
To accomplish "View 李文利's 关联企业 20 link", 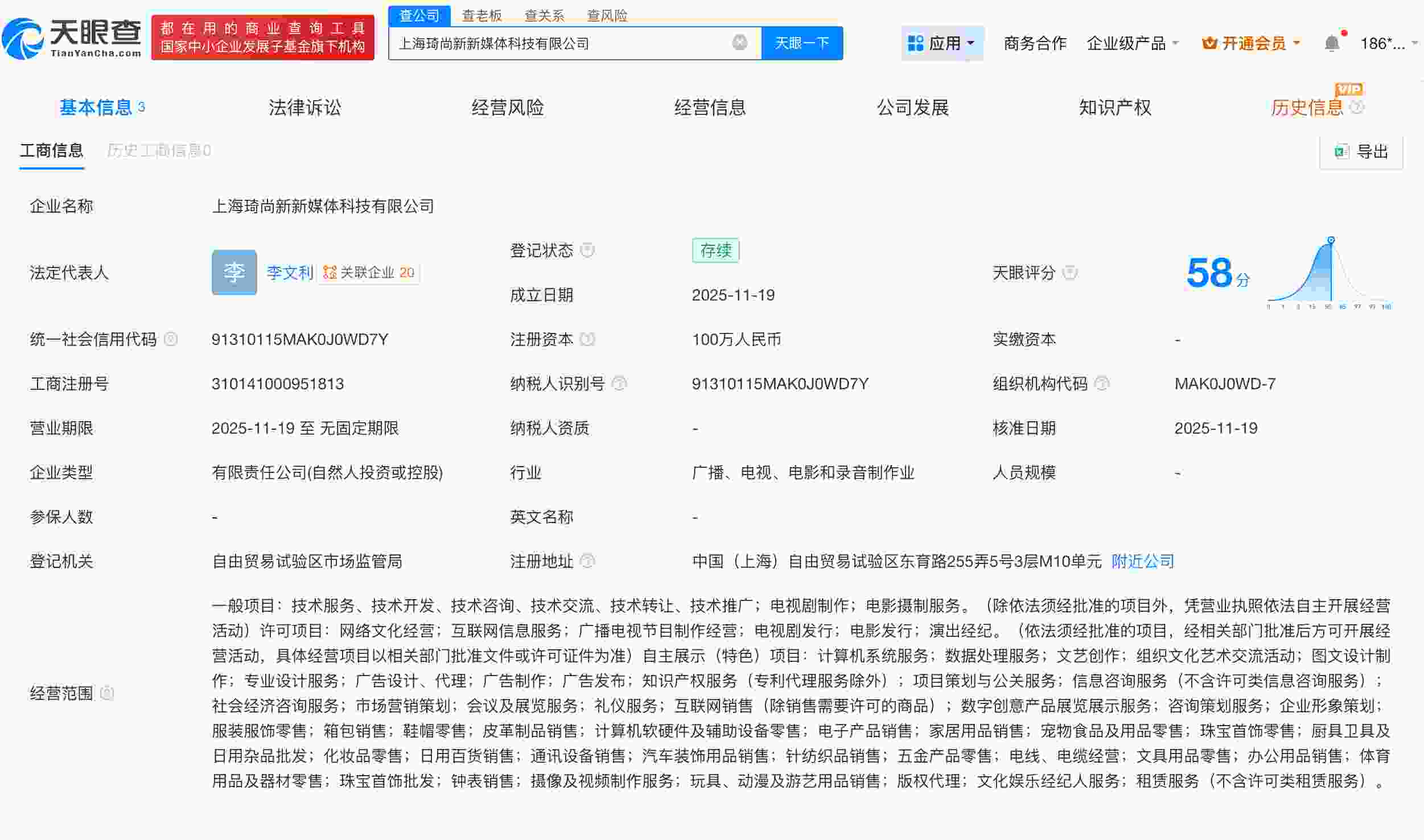I will click(369, 273).
